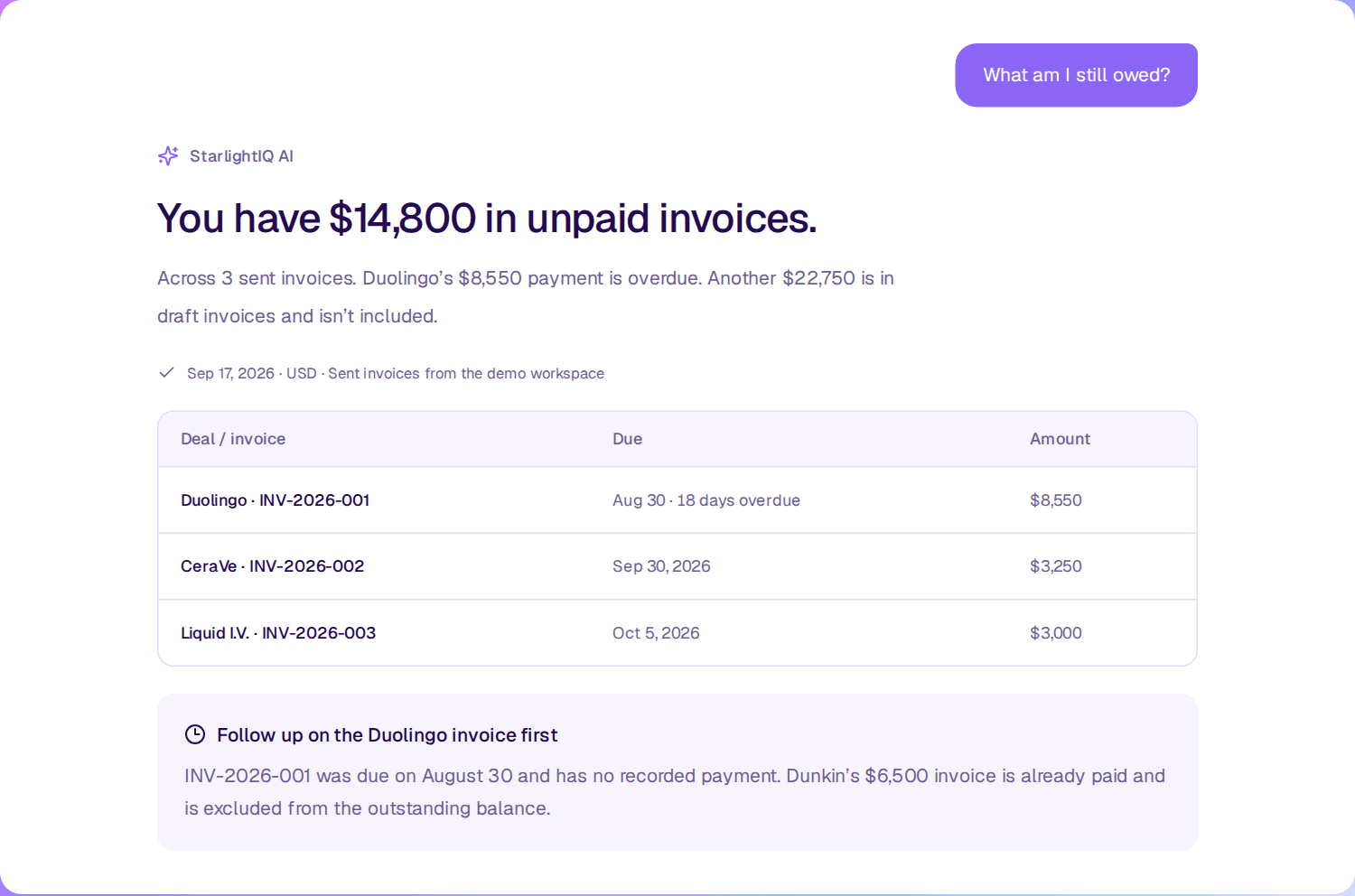Click the clock icon beside Follow up heading
The height and width of the screenshot is (896, 1355).
[195, 734]
